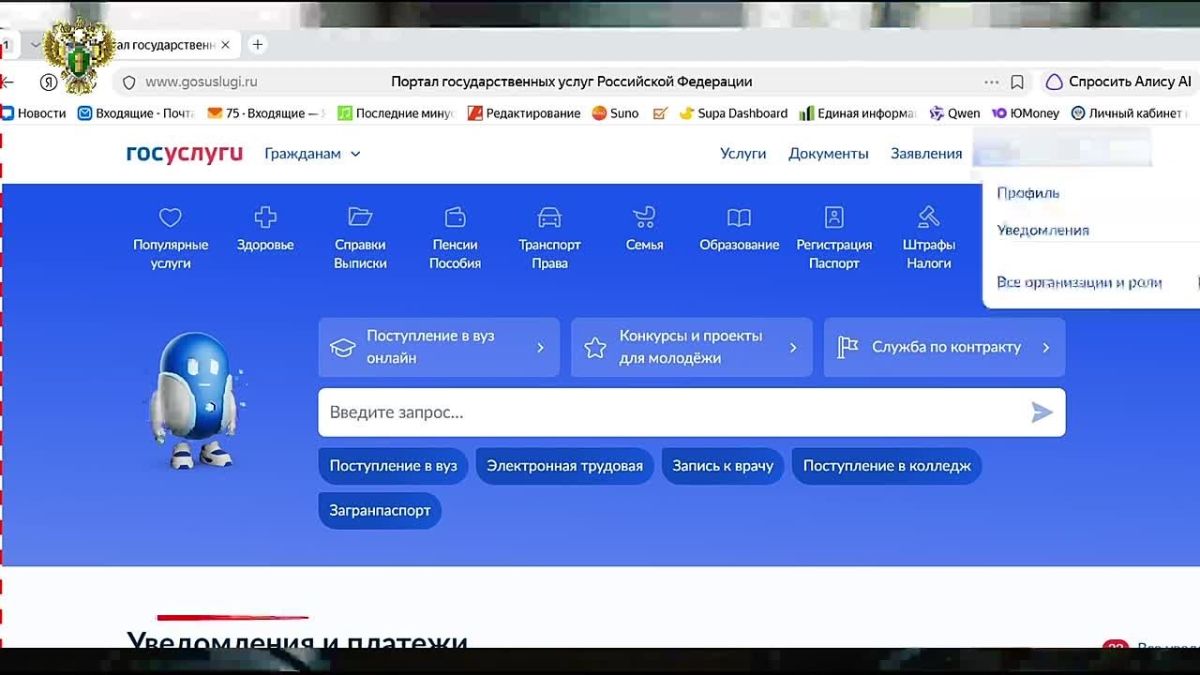The height and width of the screenshot is (675, 1200).
Task: Open the Новости bookmark
Action: [34, 113]
